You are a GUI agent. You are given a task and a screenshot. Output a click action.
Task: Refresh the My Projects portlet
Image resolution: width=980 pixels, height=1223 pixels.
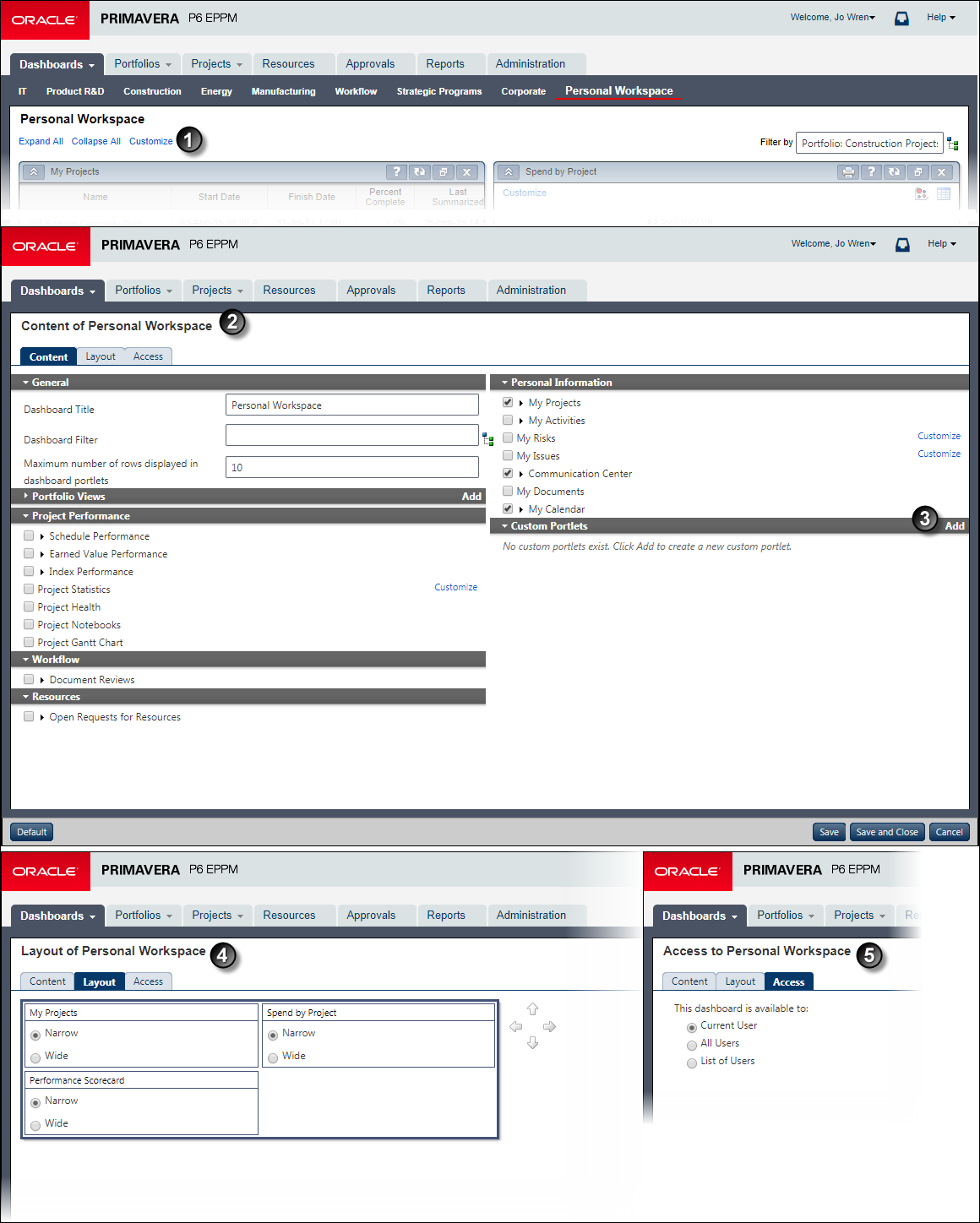[x=419, y=171]
